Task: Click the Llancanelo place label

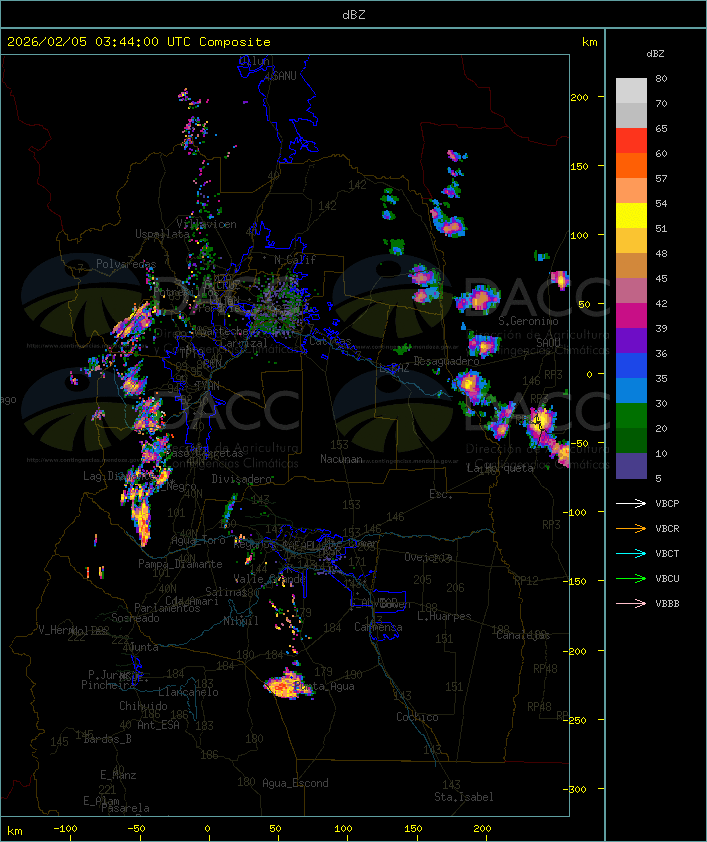Action: click(x=188, y=692)
